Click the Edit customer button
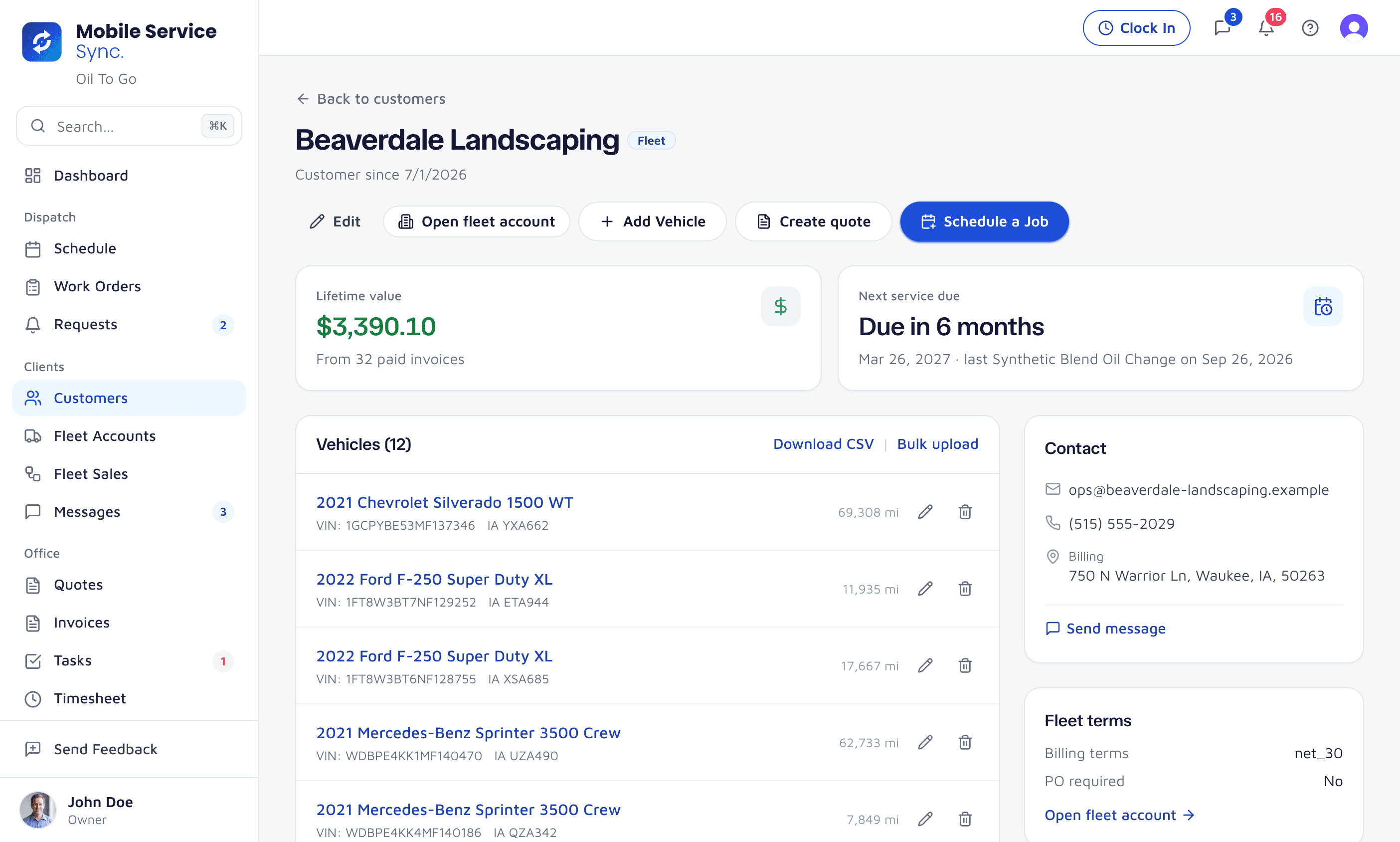Image resolution: width=1400 pixels, height=842 pixels. pos(335,222)
